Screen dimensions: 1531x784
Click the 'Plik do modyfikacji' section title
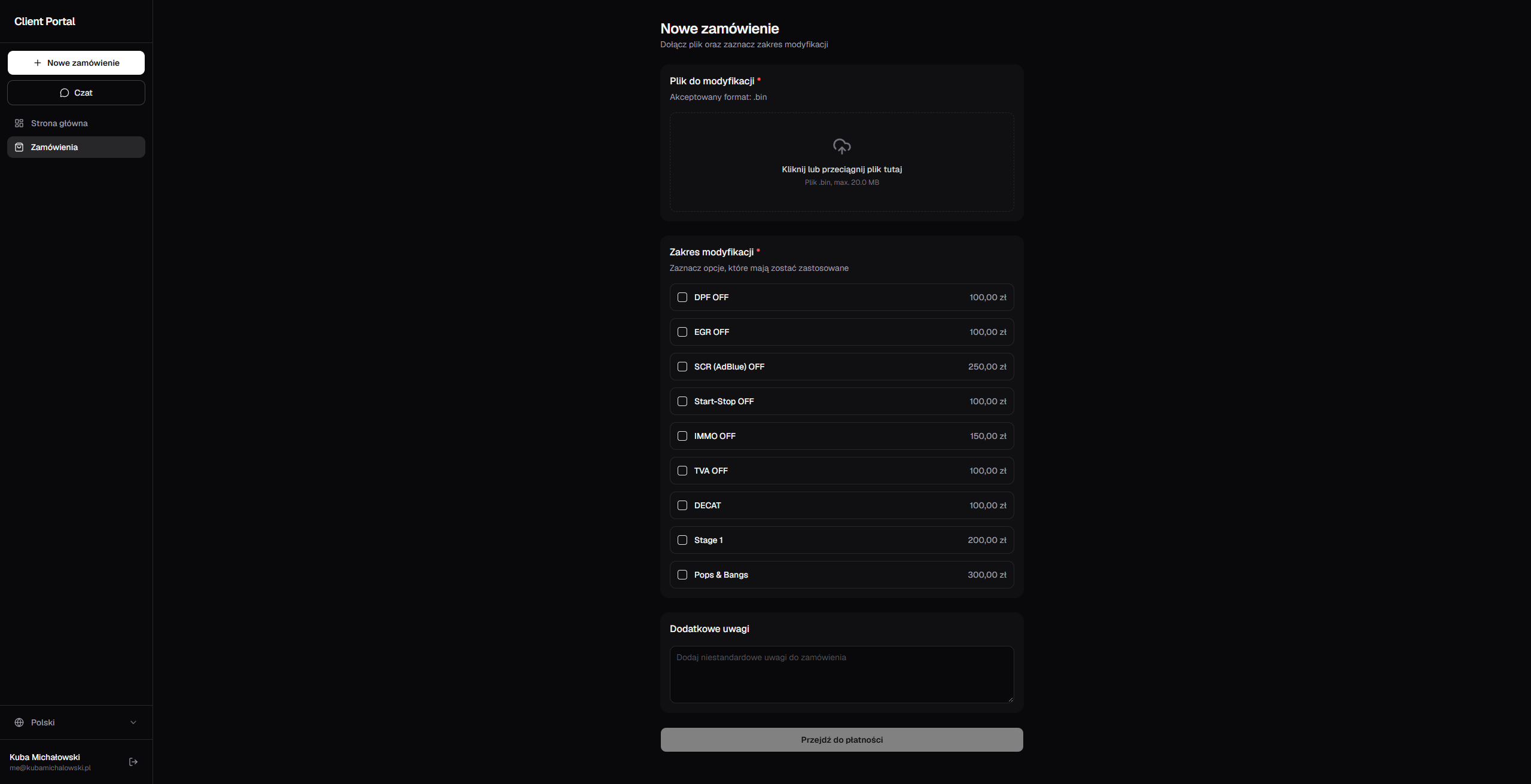[x=712, y=81]
